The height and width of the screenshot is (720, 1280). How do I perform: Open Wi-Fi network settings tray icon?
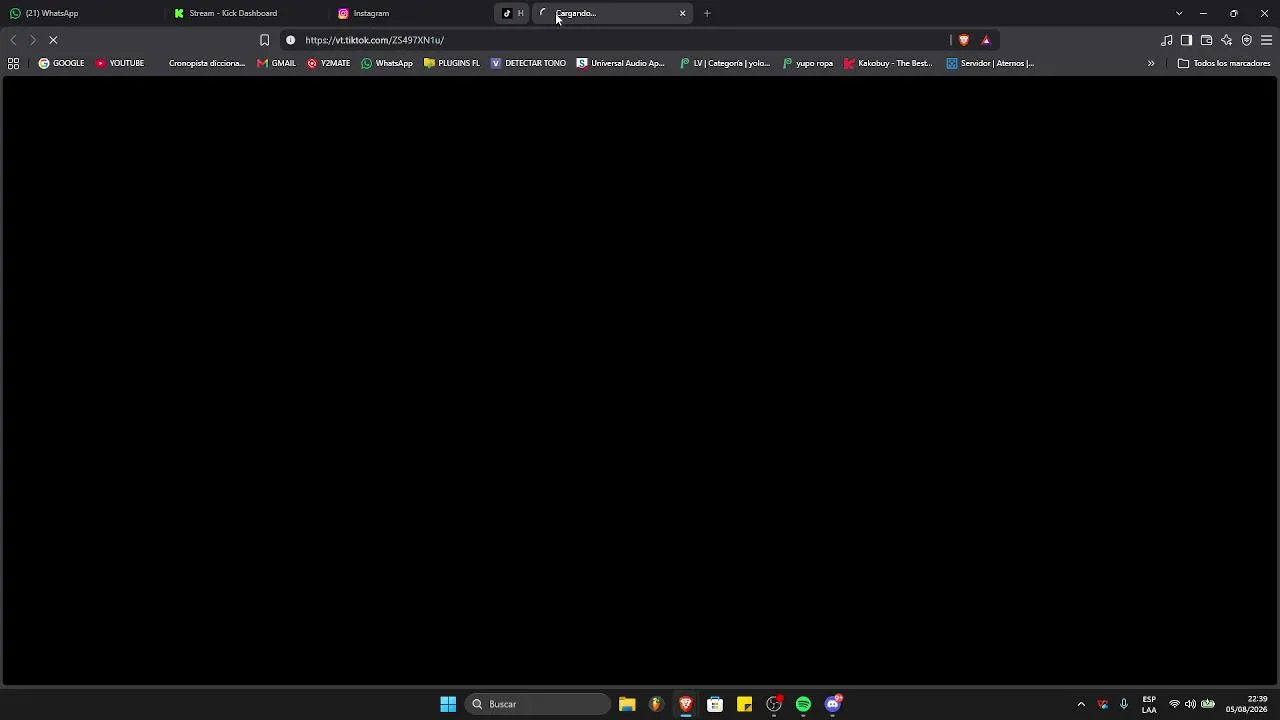pos(1175,704)
